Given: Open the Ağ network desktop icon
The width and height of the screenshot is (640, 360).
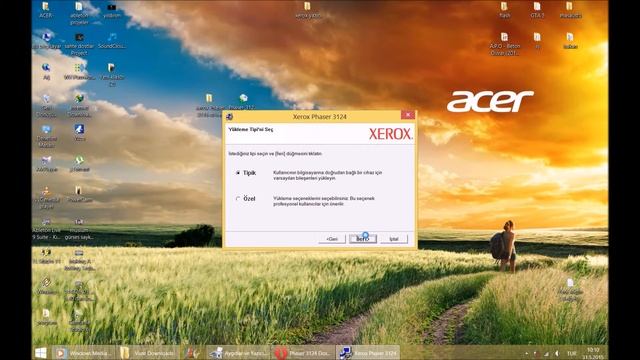Looking at the screenshot, I should click(x=46, y=71).
